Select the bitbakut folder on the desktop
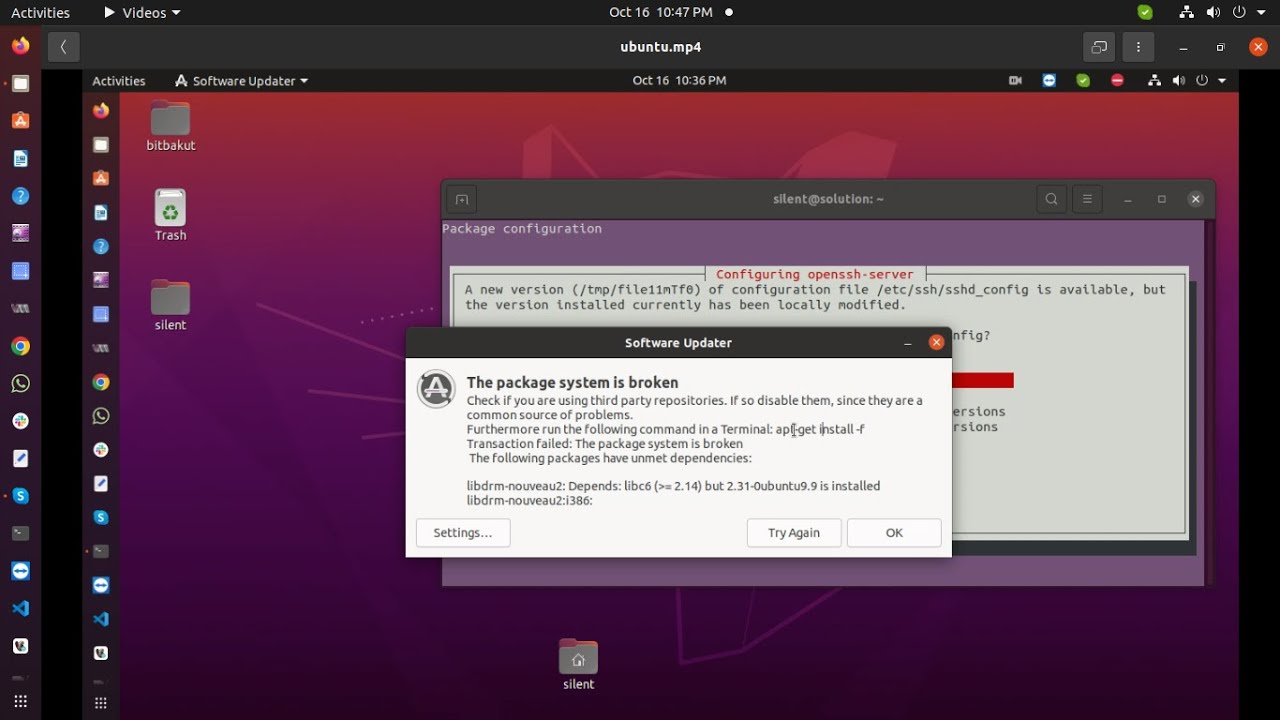 tap(170, 126)
